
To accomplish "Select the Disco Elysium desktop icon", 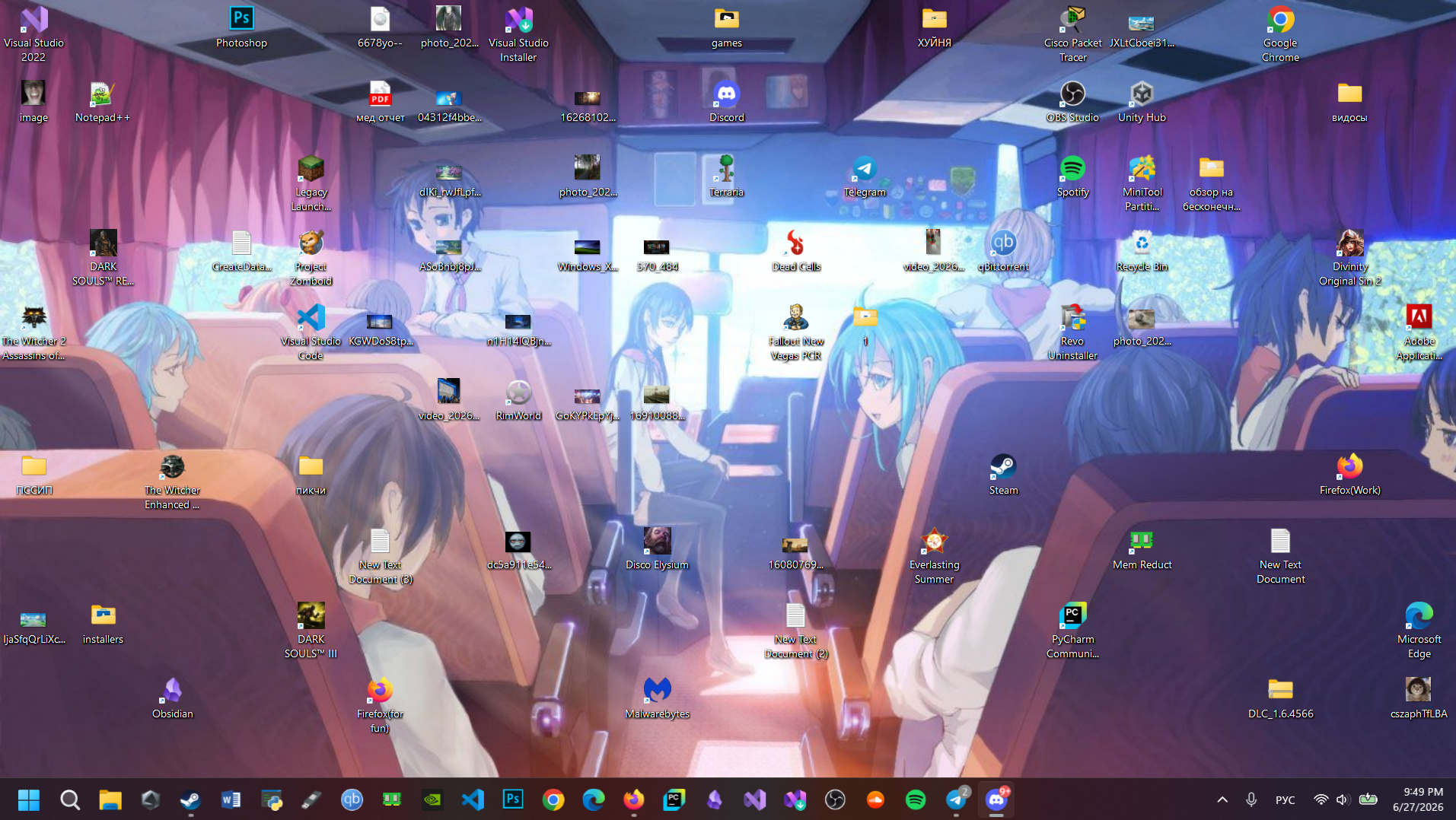I will pos(657,549).
